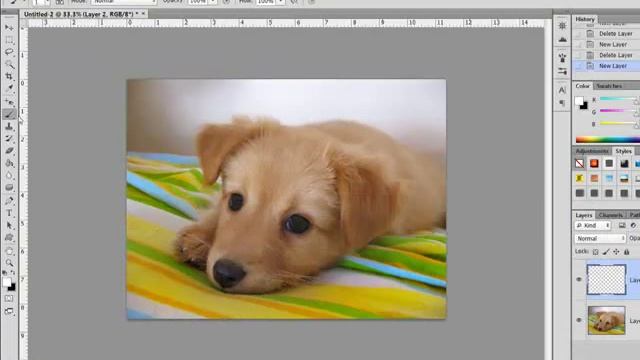Image resolution: width=640 pixels, height=360 pixels.
Task: Select the puppy photo layer thumbnail
Action: [x=607, y=320]
